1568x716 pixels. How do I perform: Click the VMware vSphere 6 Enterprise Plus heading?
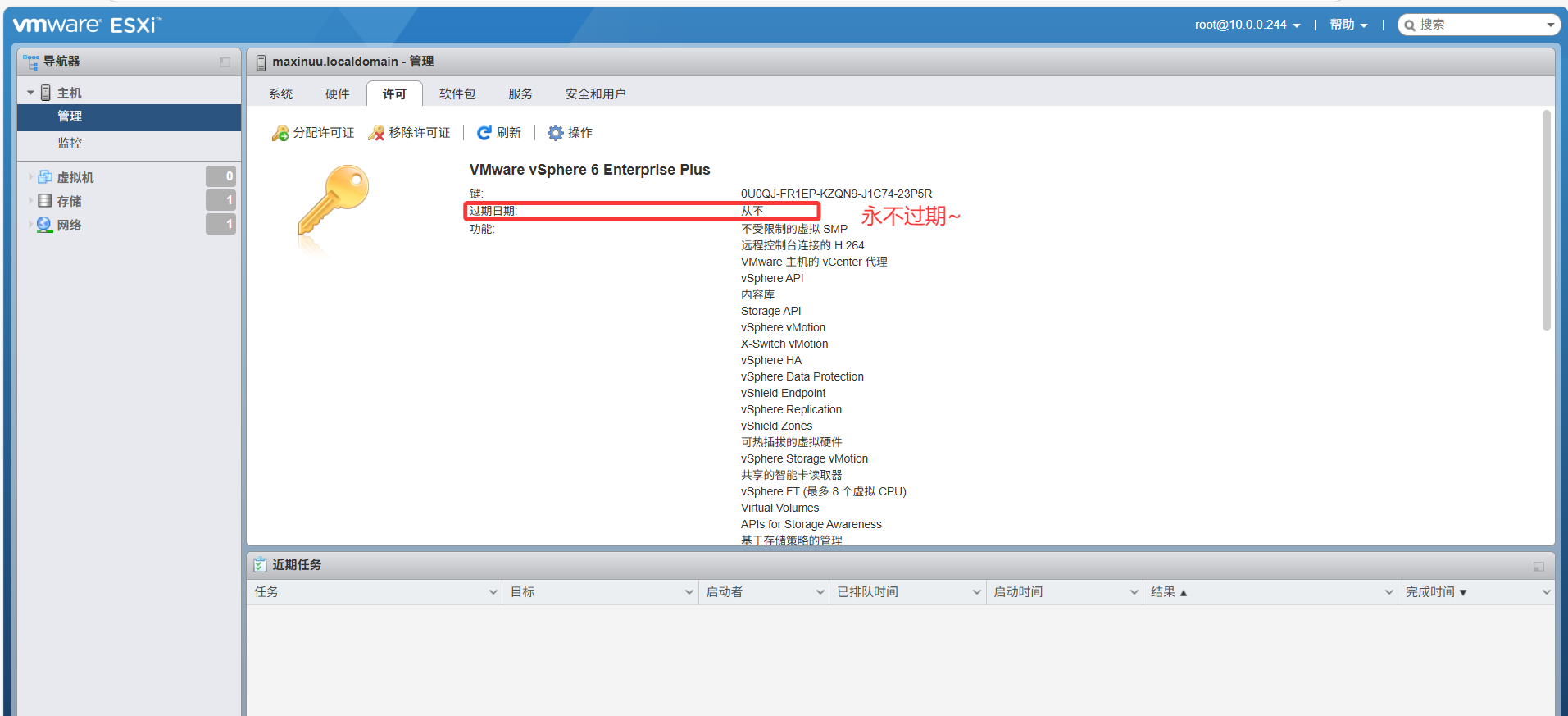pyautogui.click(x=589, y=170)
